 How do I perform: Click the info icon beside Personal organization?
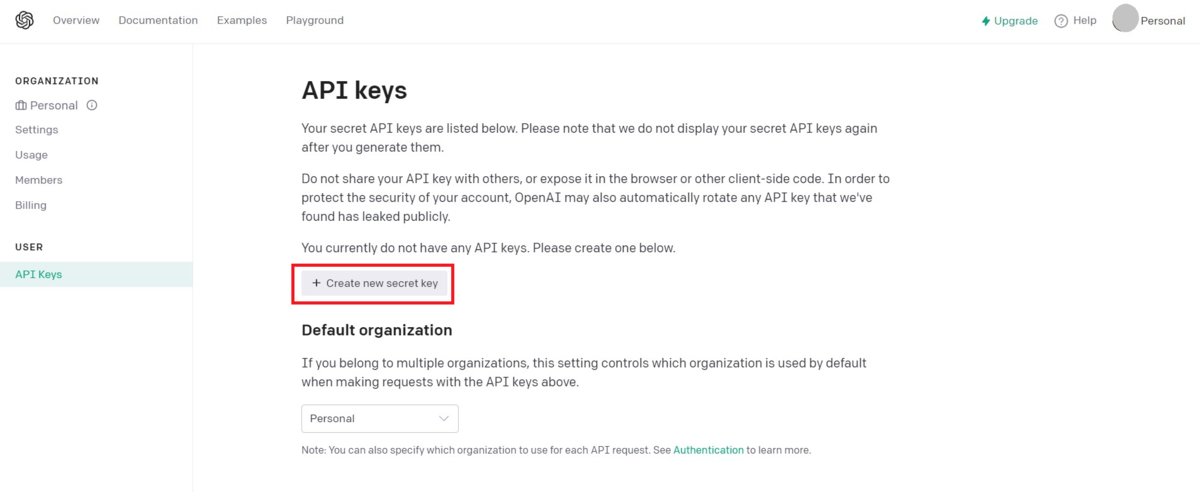pyautogui.click(x=92, y=105)
